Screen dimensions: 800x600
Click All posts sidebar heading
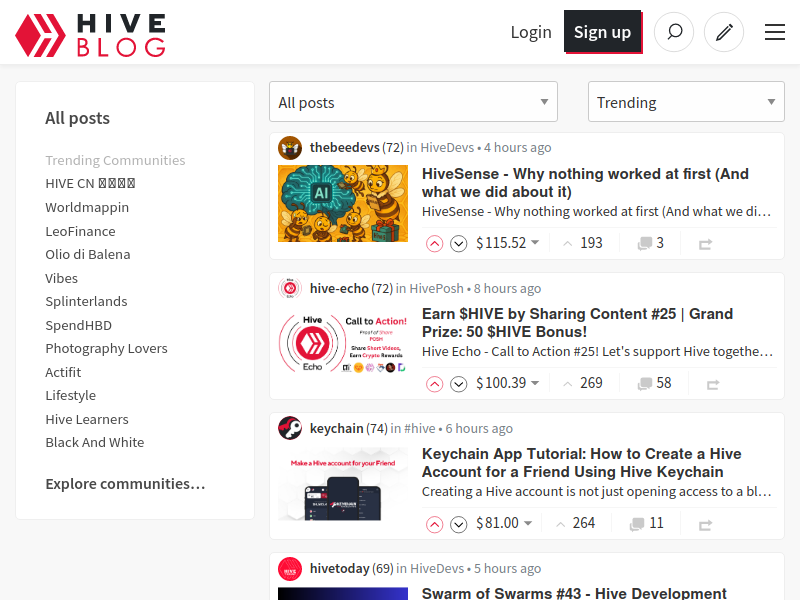(x=78, y=118)
